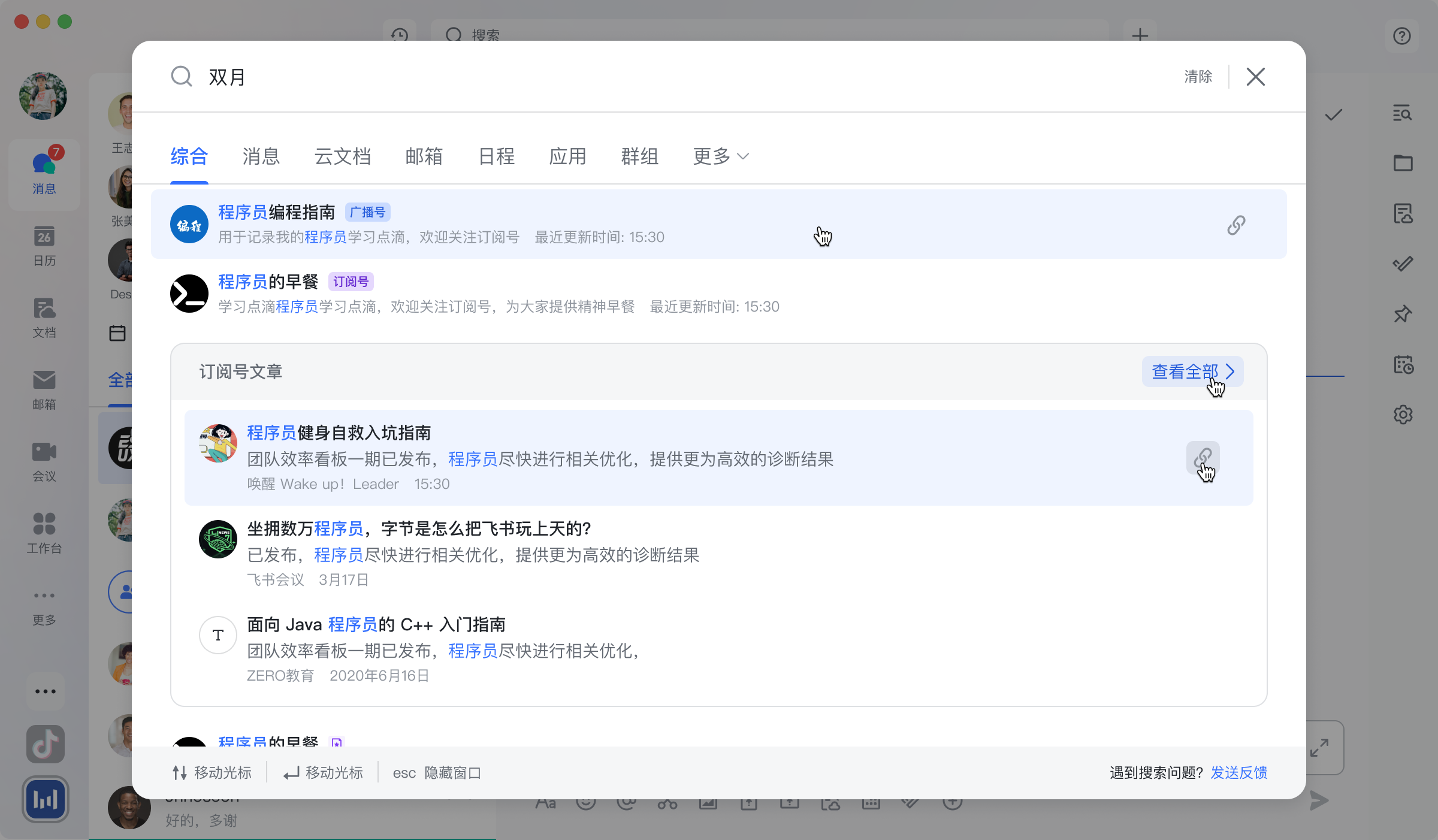Click the plus icon in top bar

(x=1140, y=35)
